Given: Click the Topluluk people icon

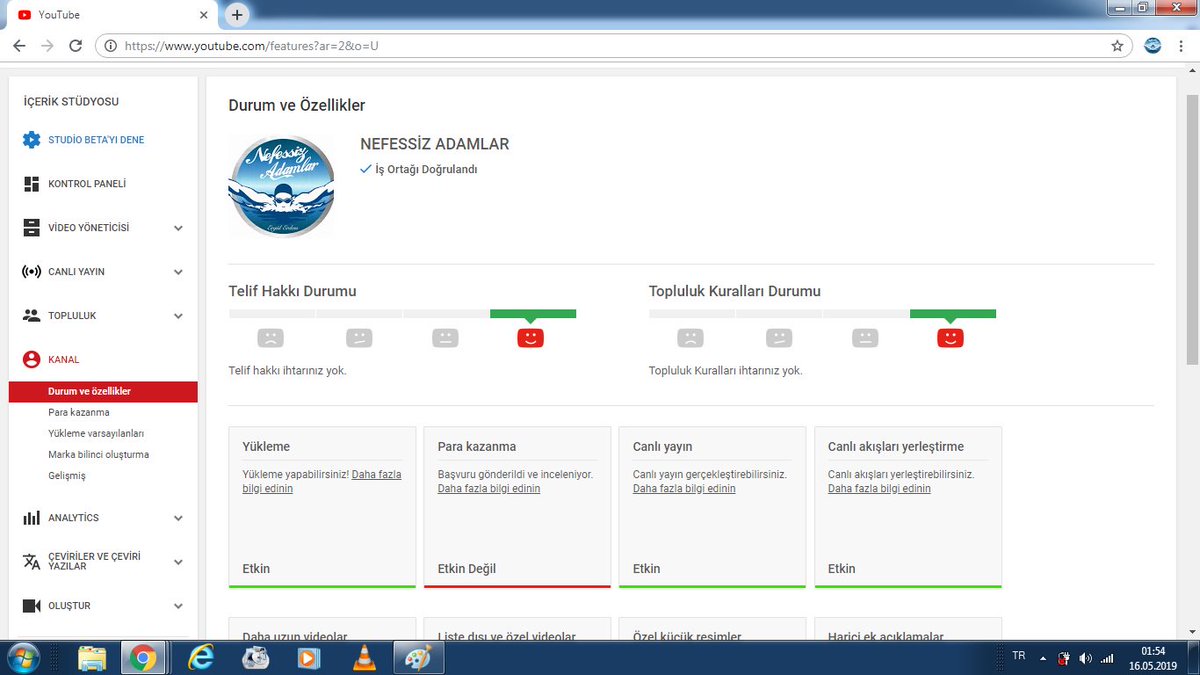Looking at the screenshot, I should (x=31, y=316).
